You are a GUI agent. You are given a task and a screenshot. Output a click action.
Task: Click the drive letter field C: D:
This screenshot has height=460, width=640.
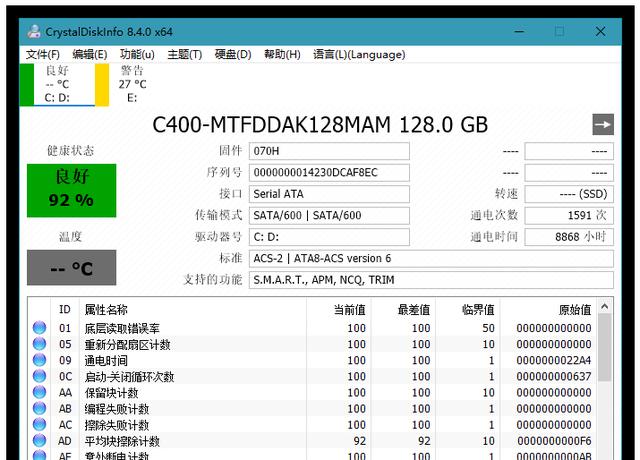point(329,237)
